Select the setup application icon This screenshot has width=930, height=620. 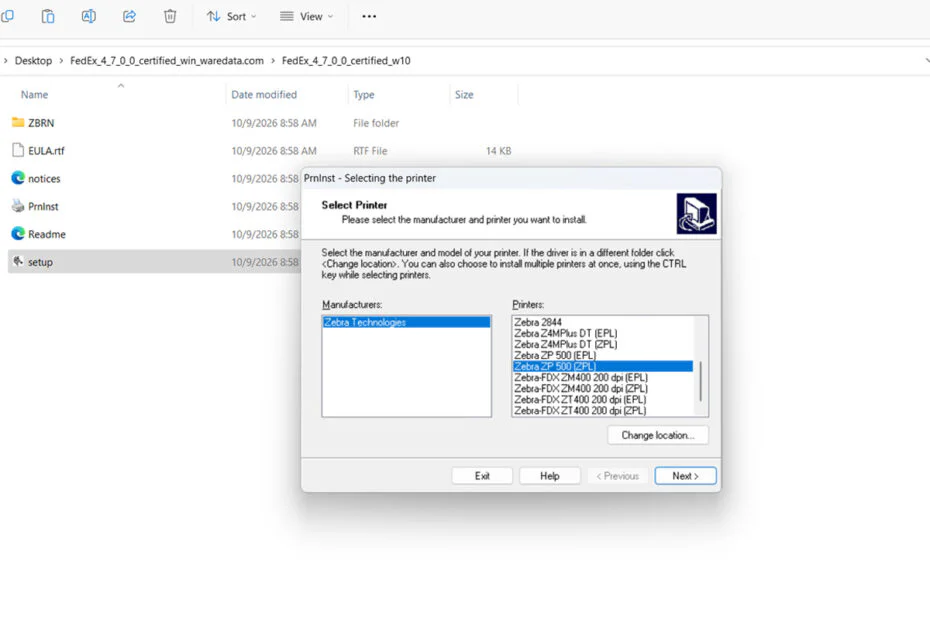[18, 261]
